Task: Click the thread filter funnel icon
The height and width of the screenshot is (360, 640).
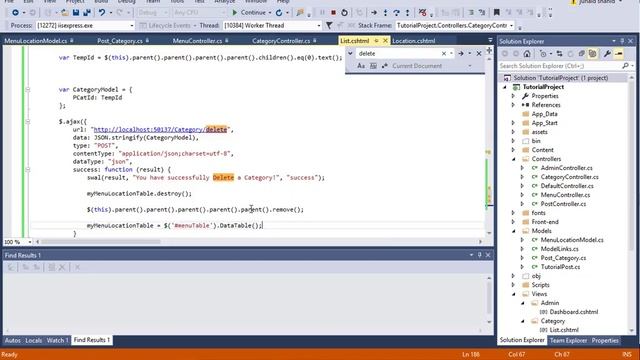Action: [x=329, y=25]
